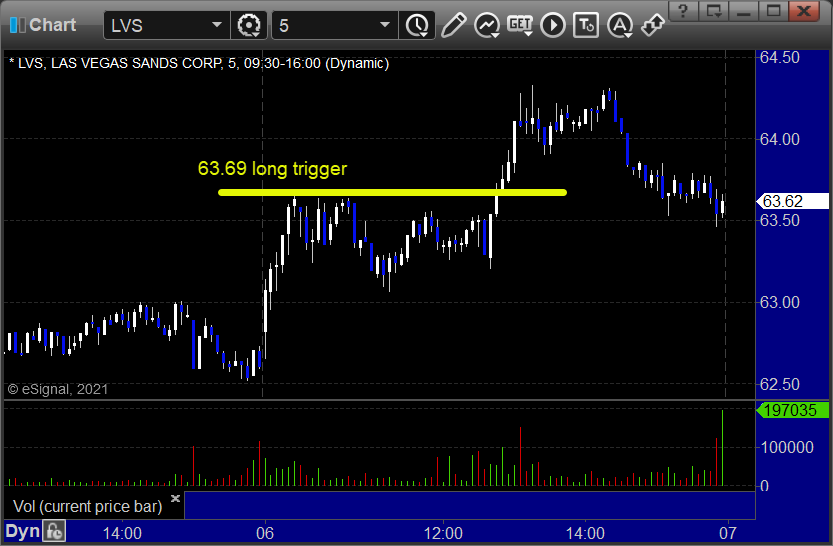Expand the interval 5 dropdown arrow

(x=385, y=25)
